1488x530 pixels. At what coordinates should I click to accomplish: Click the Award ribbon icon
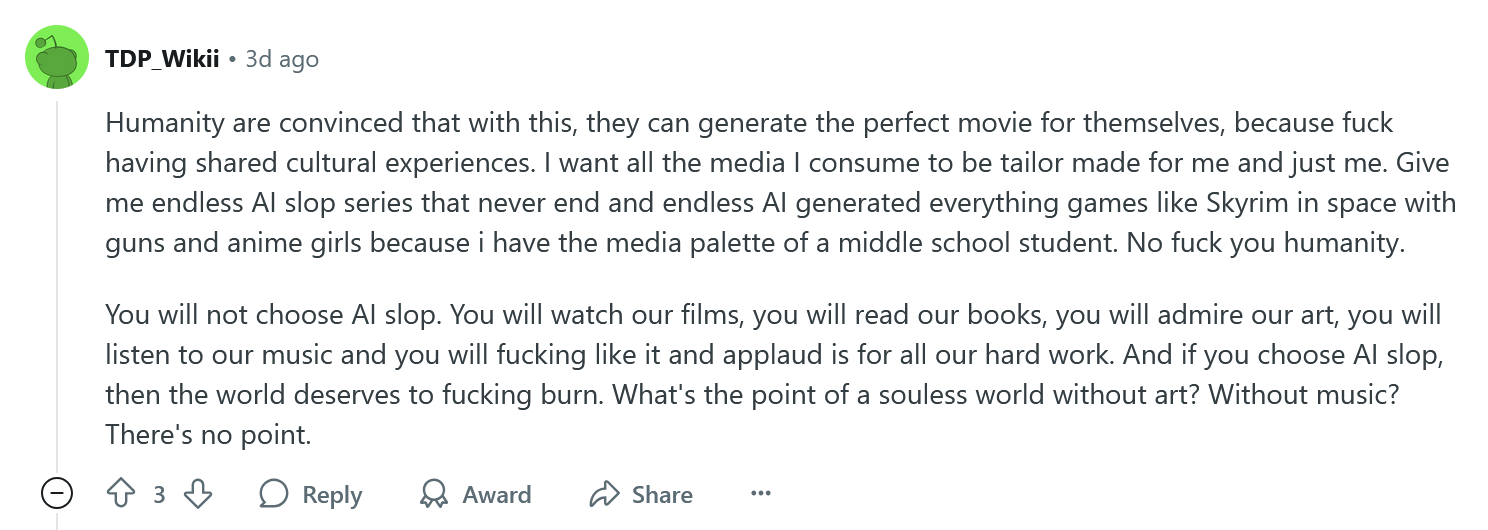coord(434,494)
